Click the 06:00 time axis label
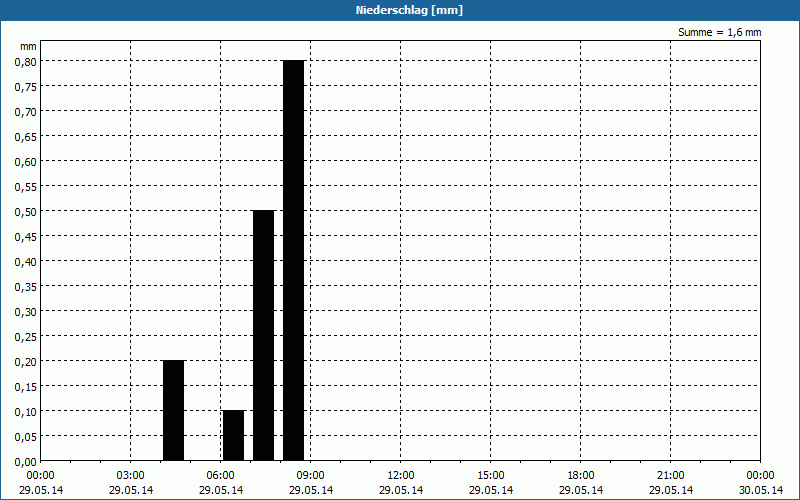 220,476
